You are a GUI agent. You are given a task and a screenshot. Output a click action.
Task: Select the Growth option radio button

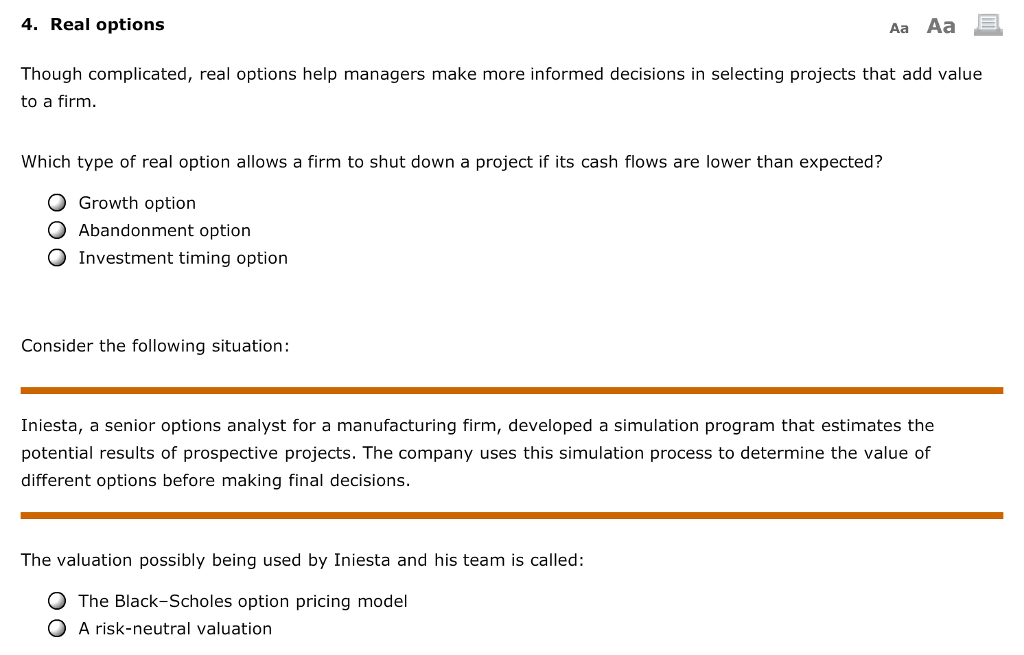pyautogui.click(x=57, y=202)
